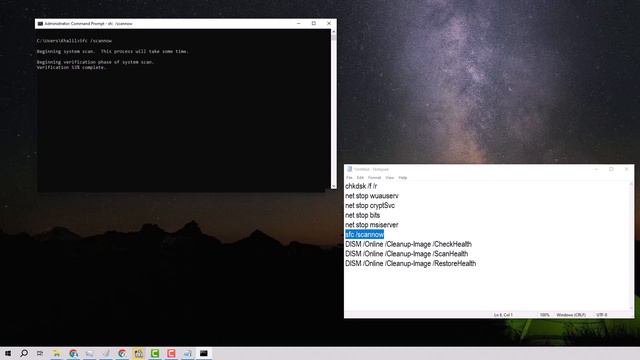The height and width of the screenshot is (360, 640).
Task: Click the DISM CheckHealth line
Action: (408, 244)
